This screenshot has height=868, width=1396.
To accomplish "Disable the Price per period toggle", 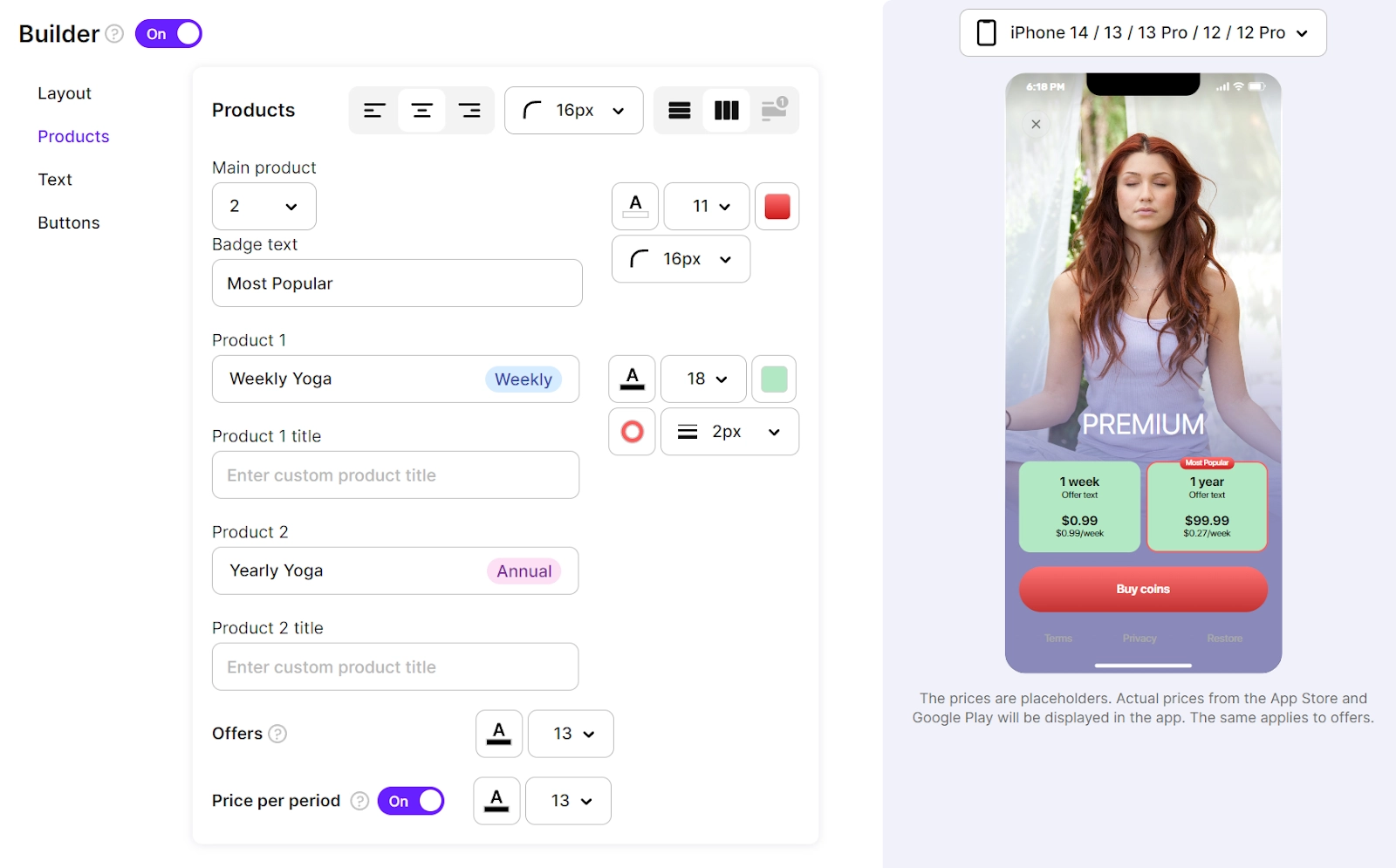I will [411, 801].
